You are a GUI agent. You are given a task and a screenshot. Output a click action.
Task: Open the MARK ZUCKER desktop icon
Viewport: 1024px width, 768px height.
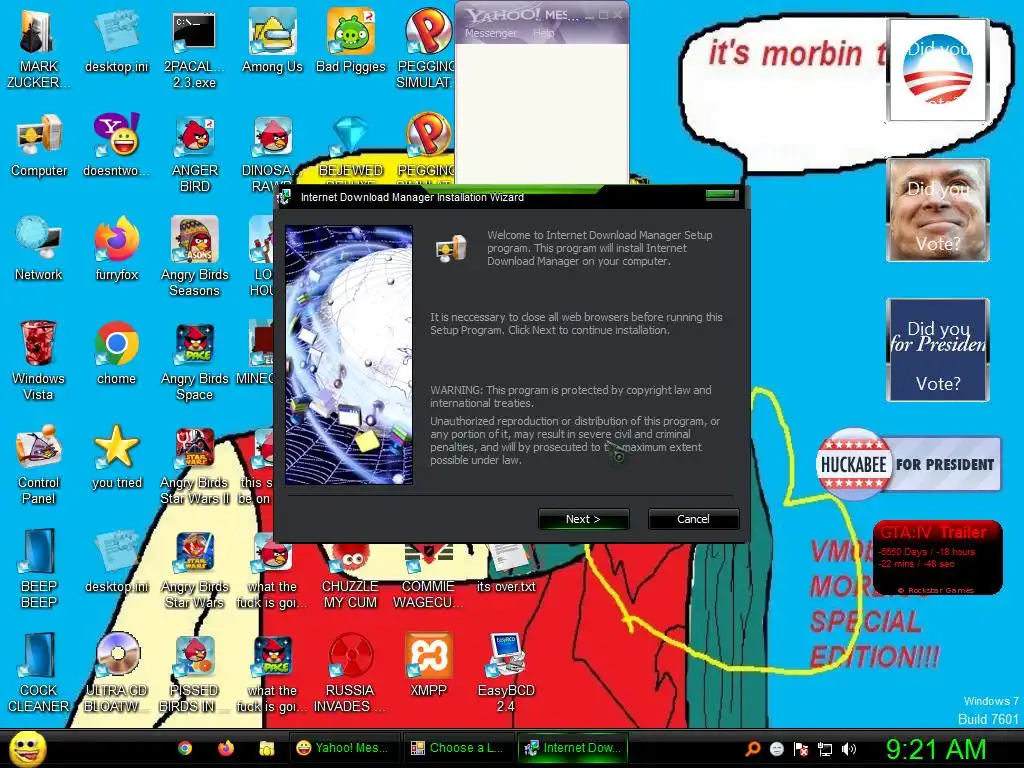(38, 48)
